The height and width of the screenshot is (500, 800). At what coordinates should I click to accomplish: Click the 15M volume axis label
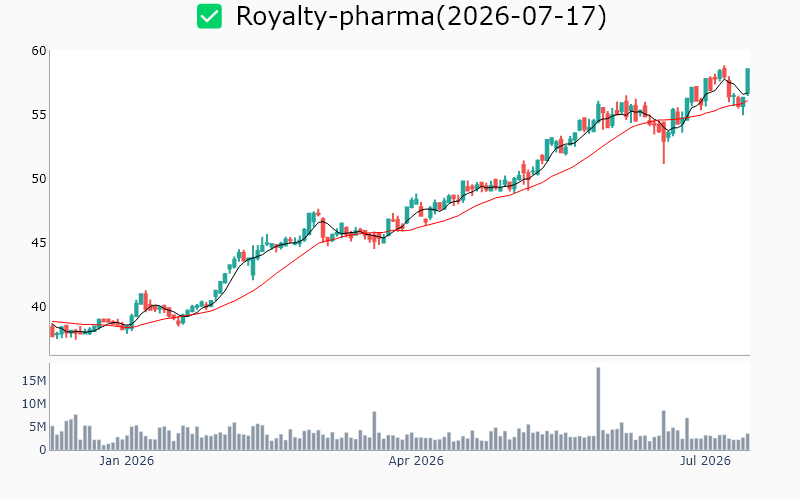(x=34, y=381)
